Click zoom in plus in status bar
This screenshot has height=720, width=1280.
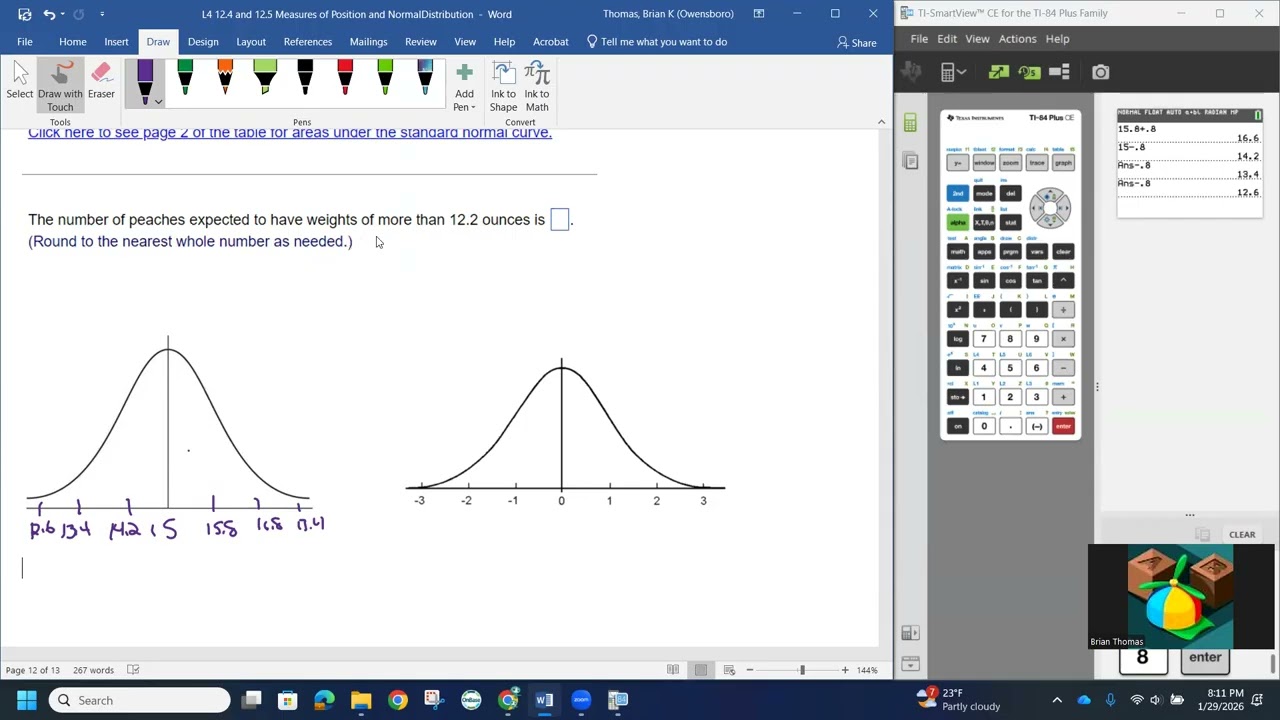pyautogui.click(x=845, y=670)
